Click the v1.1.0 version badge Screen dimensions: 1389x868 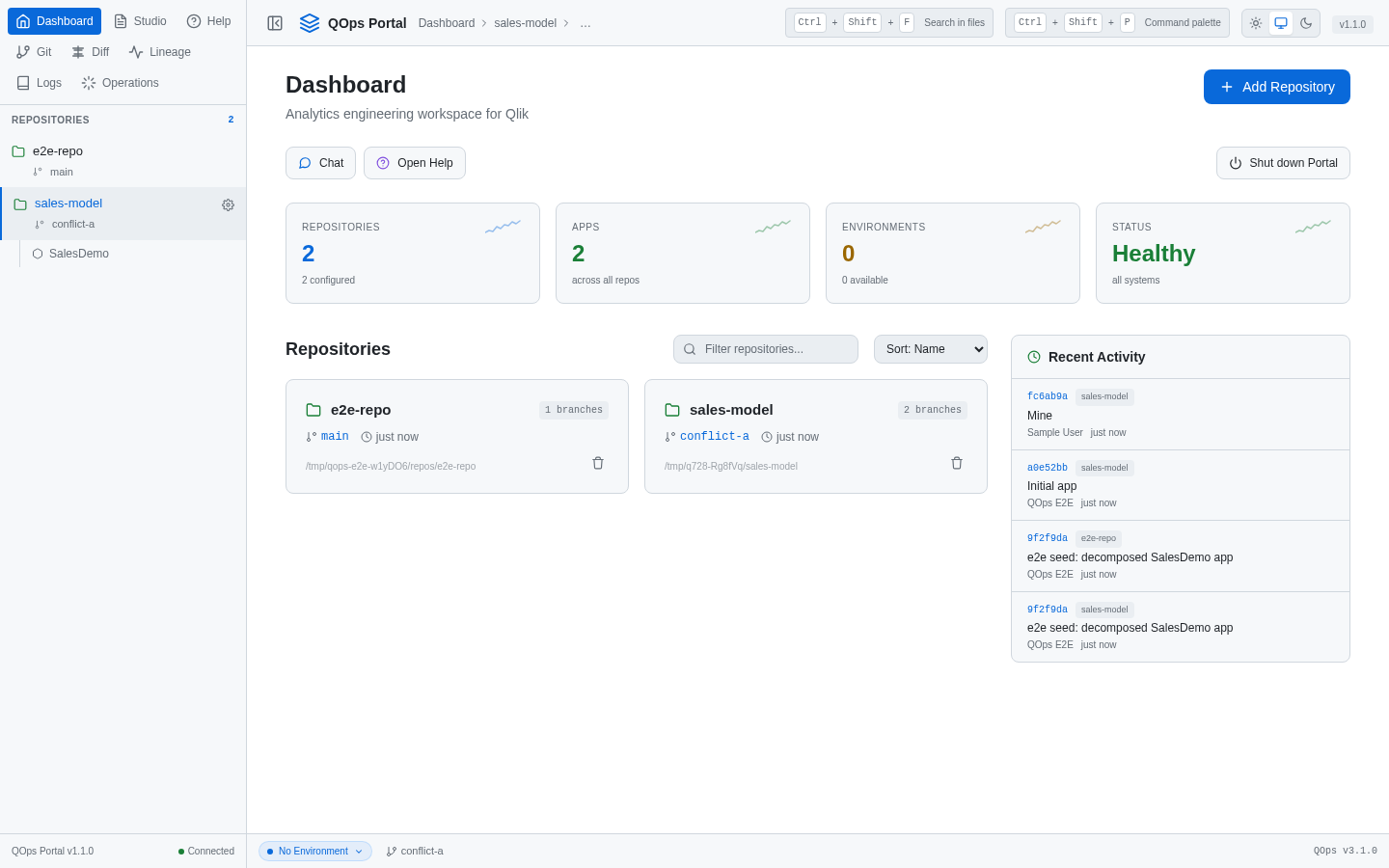(x=1352, y=24)
